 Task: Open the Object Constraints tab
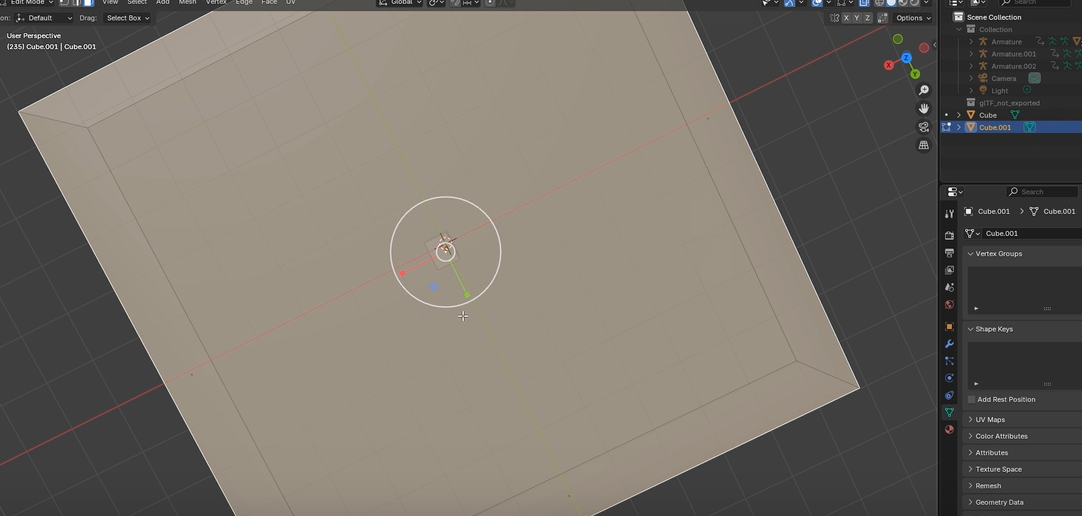pos(950,395)
